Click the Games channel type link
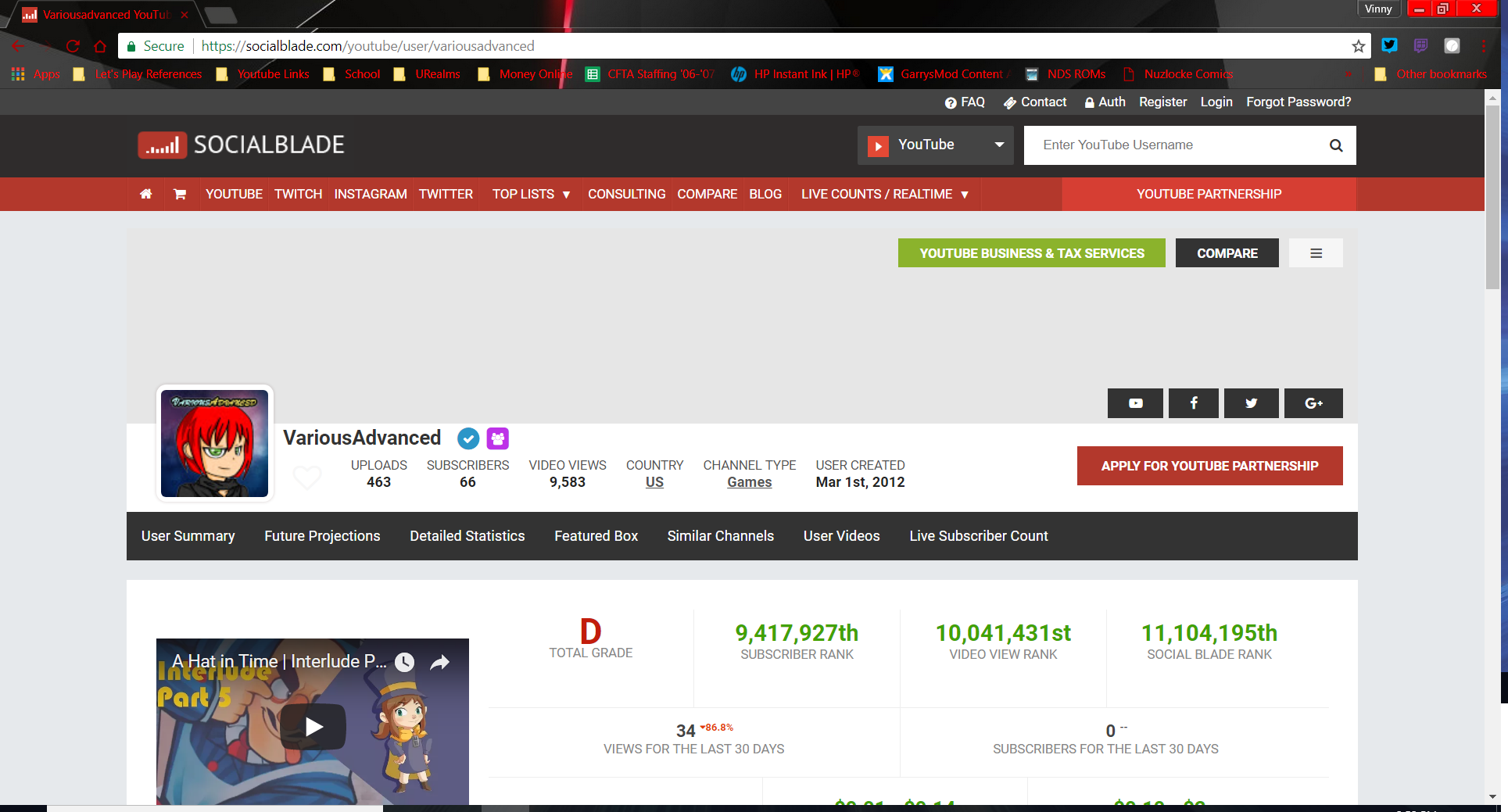The image size is (1508, 812). pyautogui.click(x=749, y=482)
